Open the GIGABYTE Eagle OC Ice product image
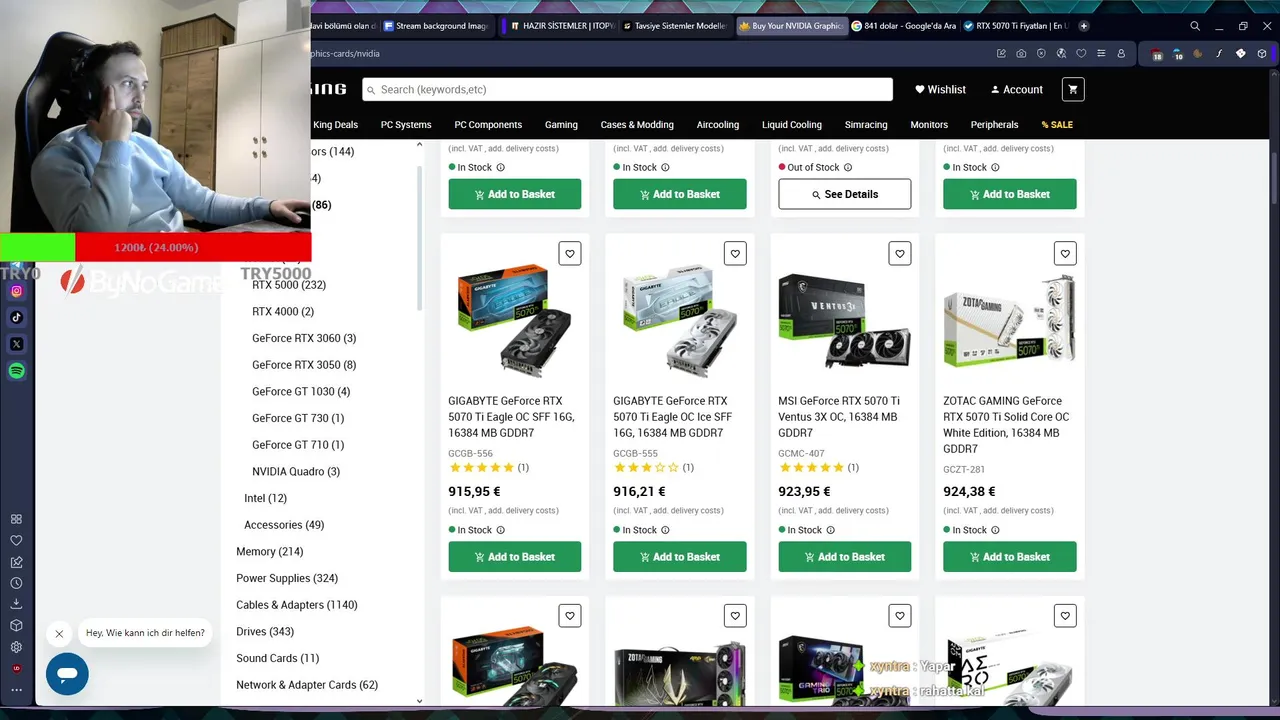1280x720 pixels. 680,320
